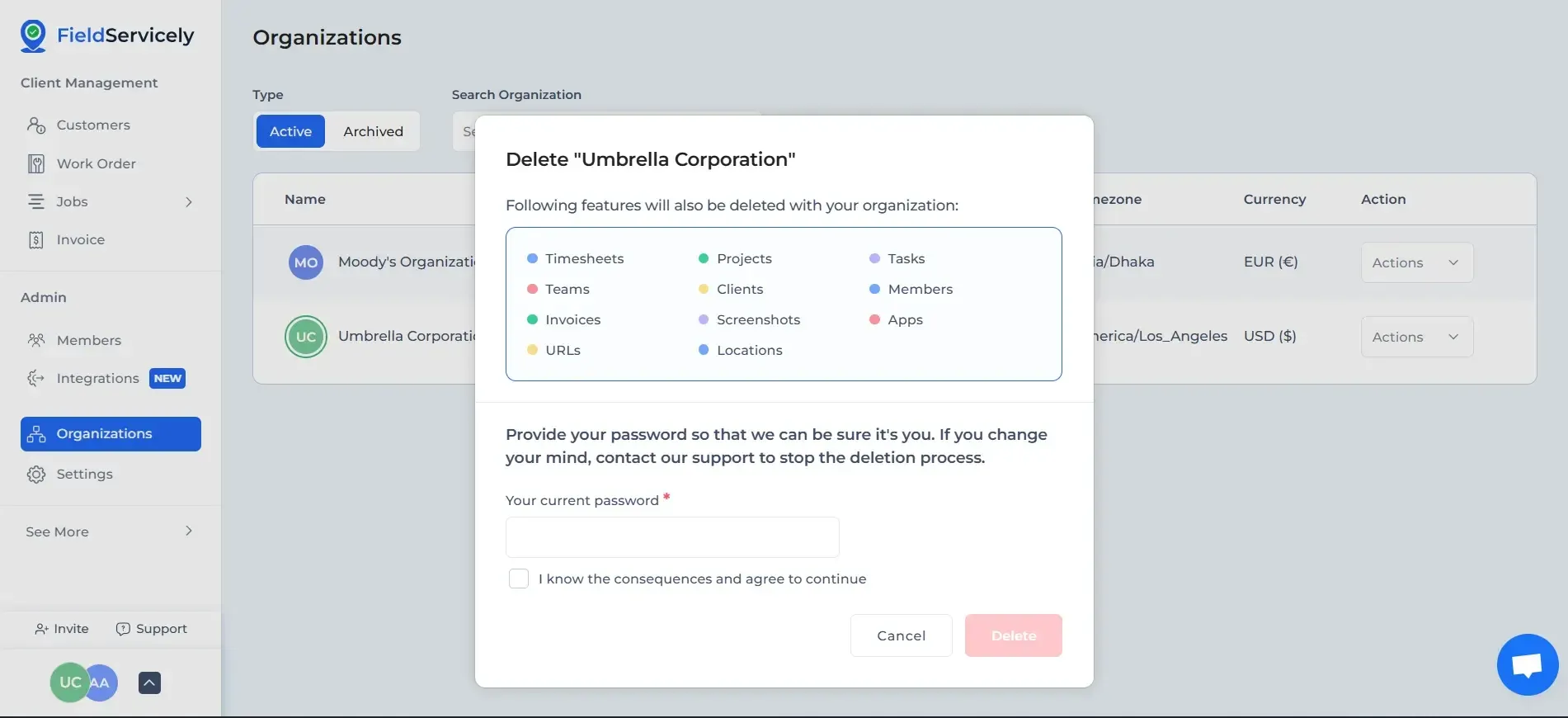Click the Settings gear icon
The image size is (1568, 718).
click(36, 475)
